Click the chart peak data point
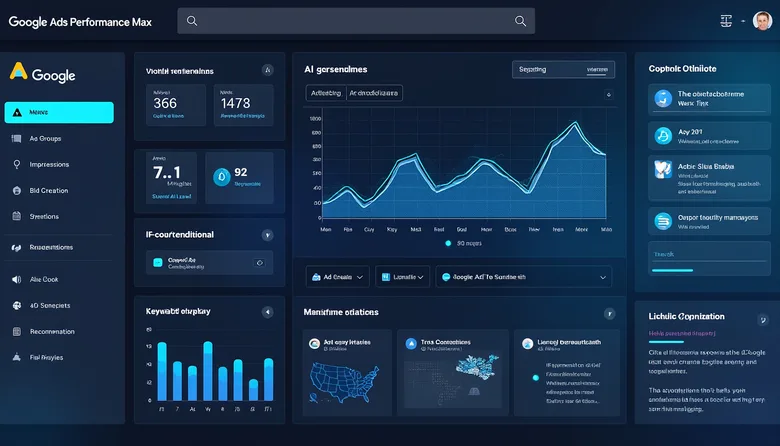The width and height of the screenshot is (780, 446). tap(576, 122)
